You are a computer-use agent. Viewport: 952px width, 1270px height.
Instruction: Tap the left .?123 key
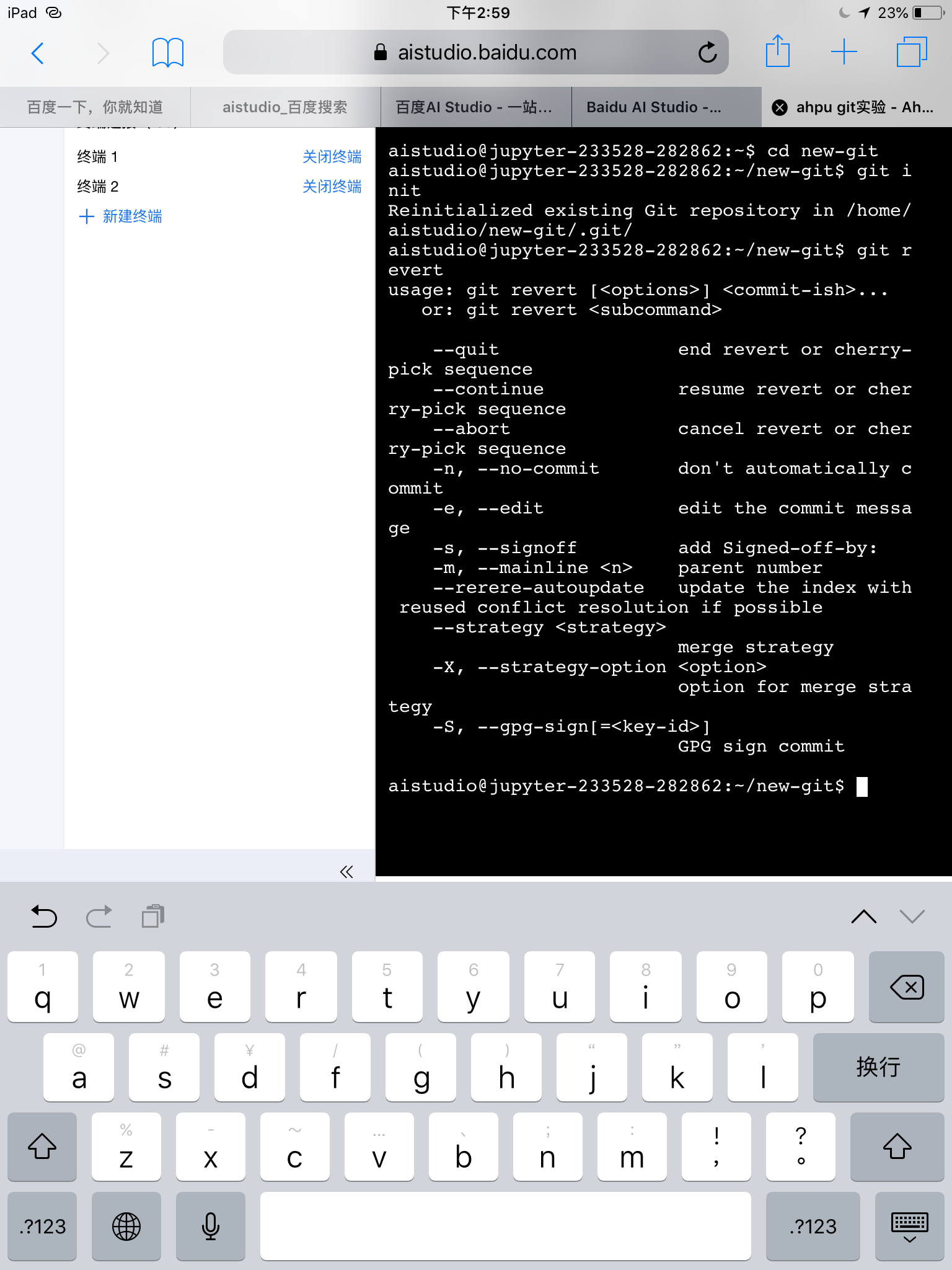point(42,1226)
